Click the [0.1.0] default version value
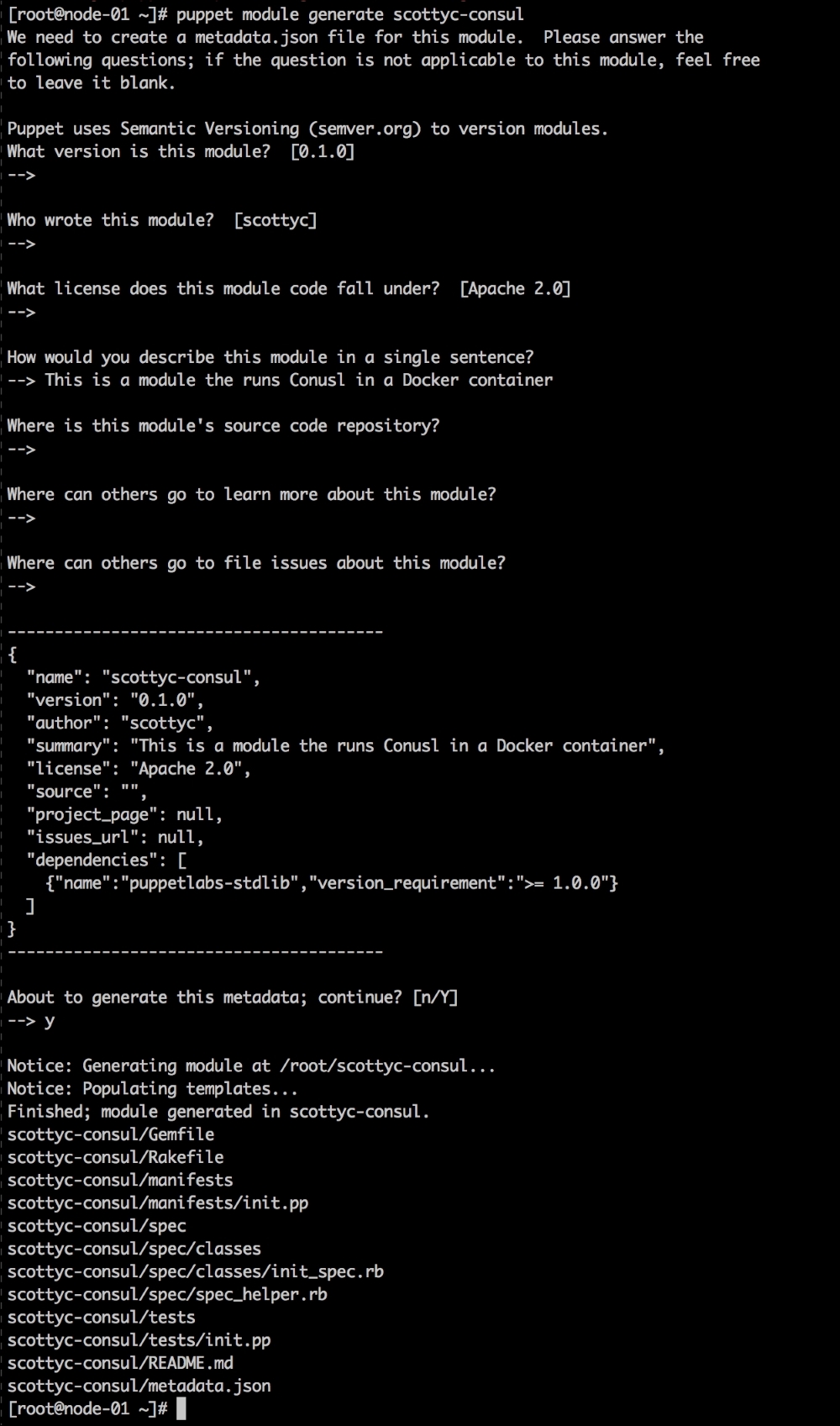 tap(322, 151)
